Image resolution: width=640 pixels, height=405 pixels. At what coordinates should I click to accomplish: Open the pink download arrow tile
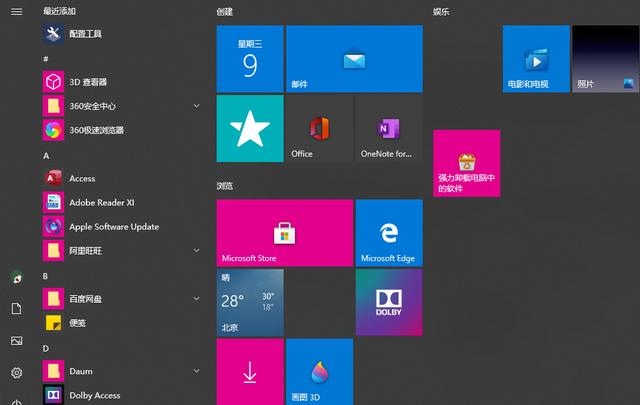point(250,372)
